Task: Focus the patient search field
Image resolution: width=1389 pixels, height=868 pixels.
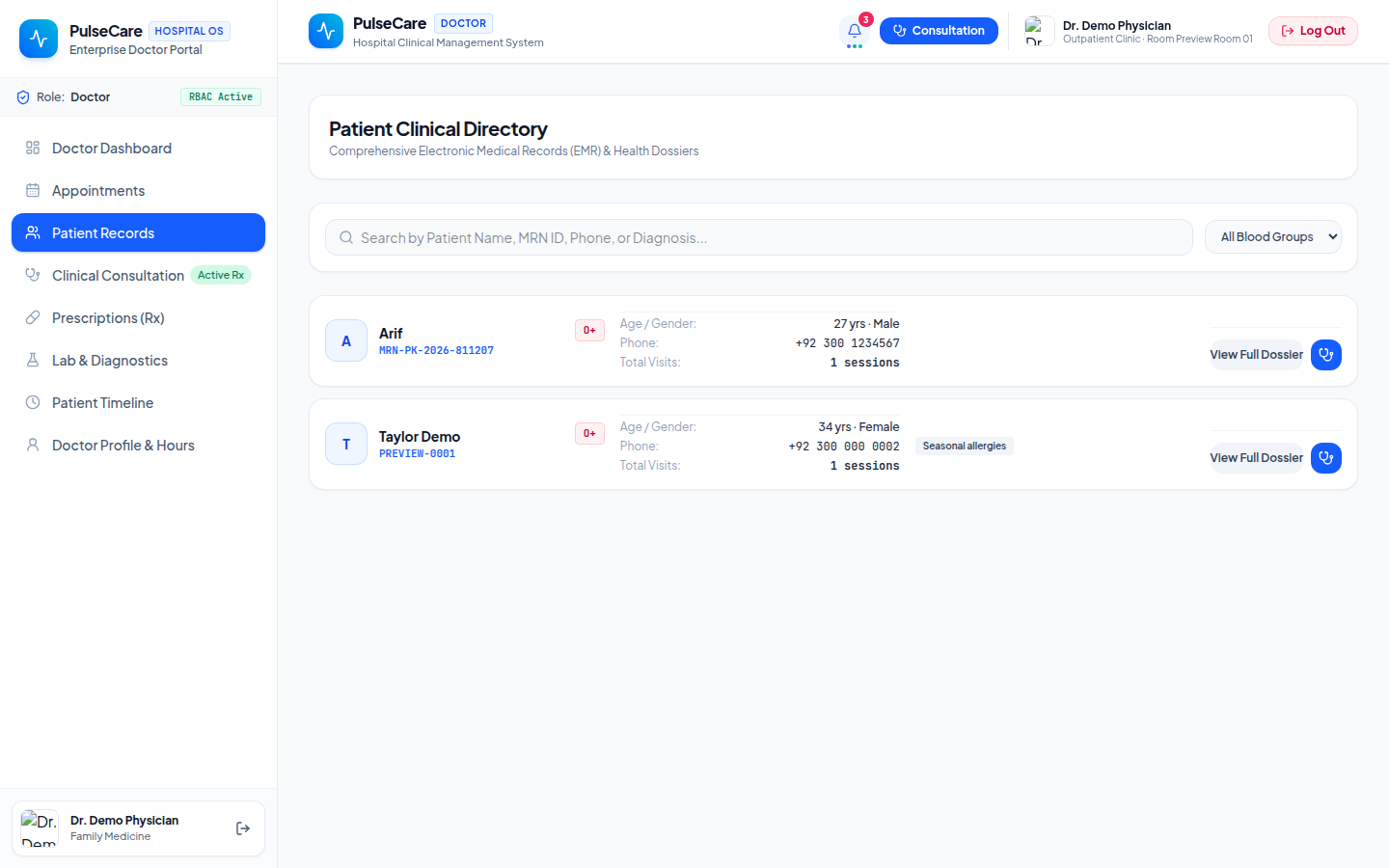Action: 759,237
